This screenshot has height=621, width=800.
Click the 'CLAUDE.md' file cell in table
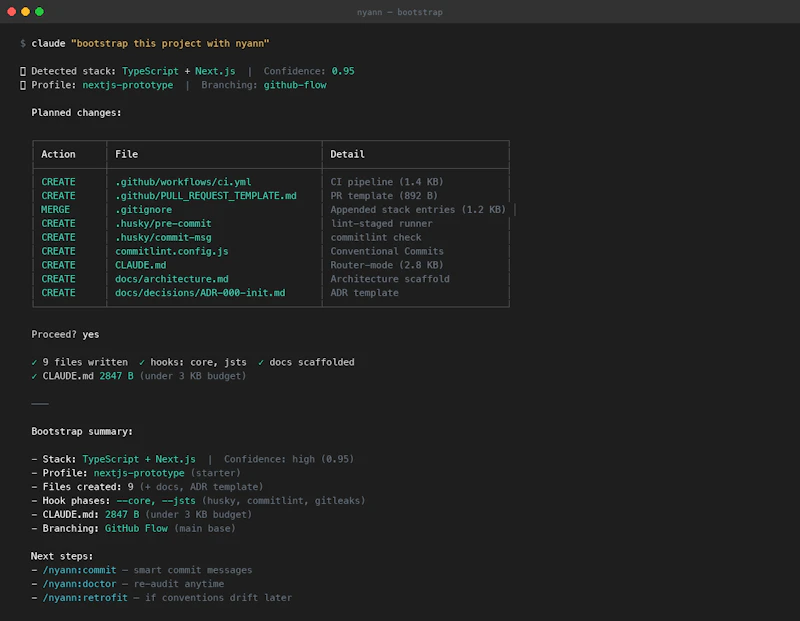(141, 265)
